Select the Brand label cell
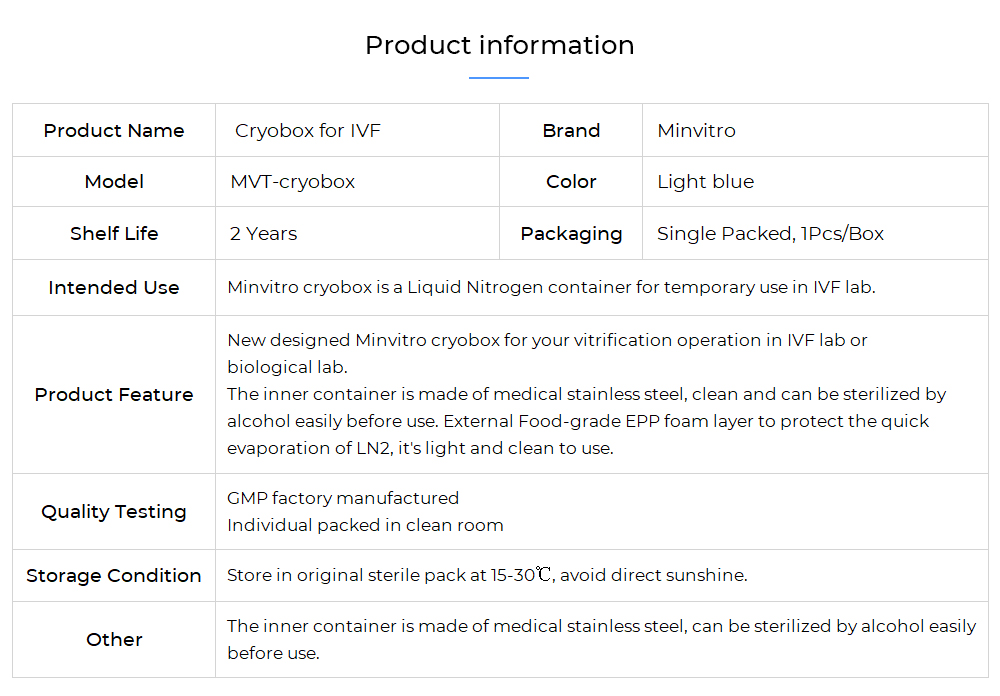 [x=571, y=130]
